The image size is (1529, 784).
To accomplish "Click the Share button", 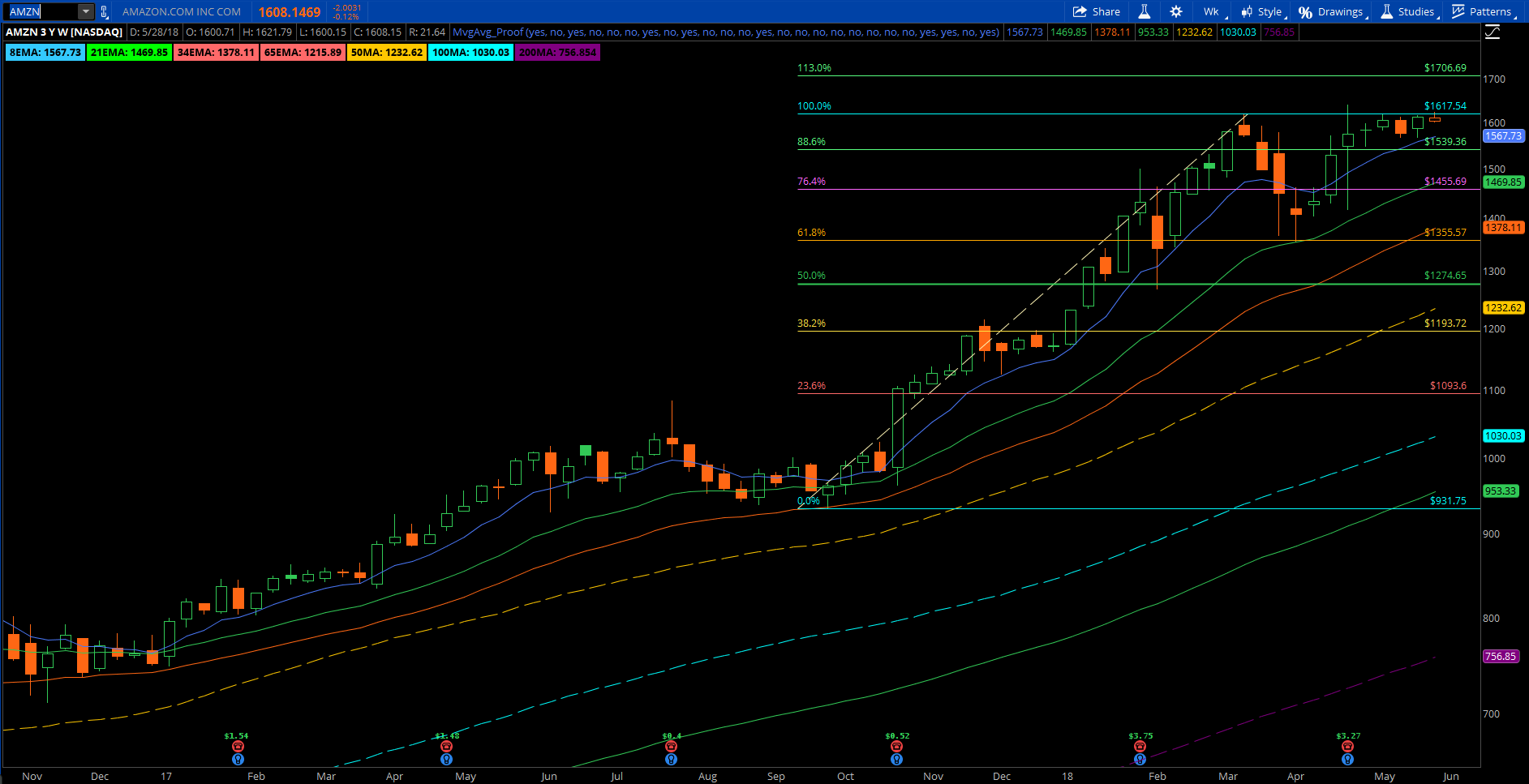I will click(1097, 11).
